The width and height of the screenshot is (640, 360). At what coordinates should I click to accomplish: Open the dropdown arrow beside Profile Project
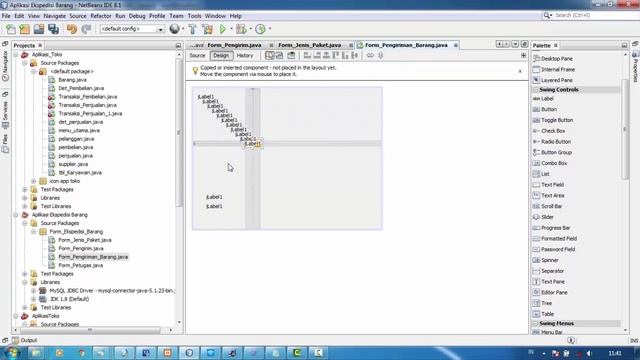click(x=269, y=29)
